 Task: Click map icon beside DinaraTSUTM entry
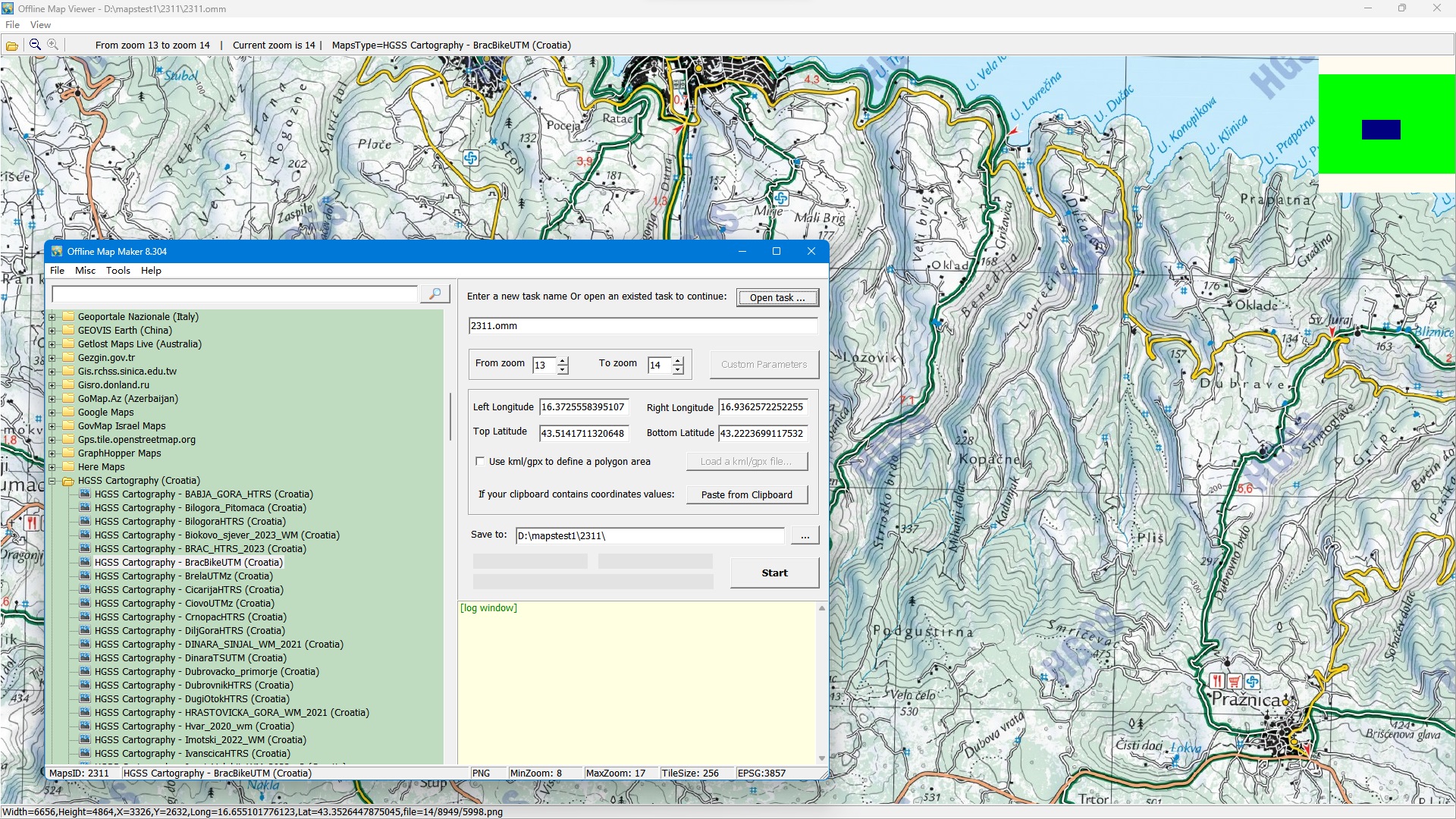coord(85,658)
